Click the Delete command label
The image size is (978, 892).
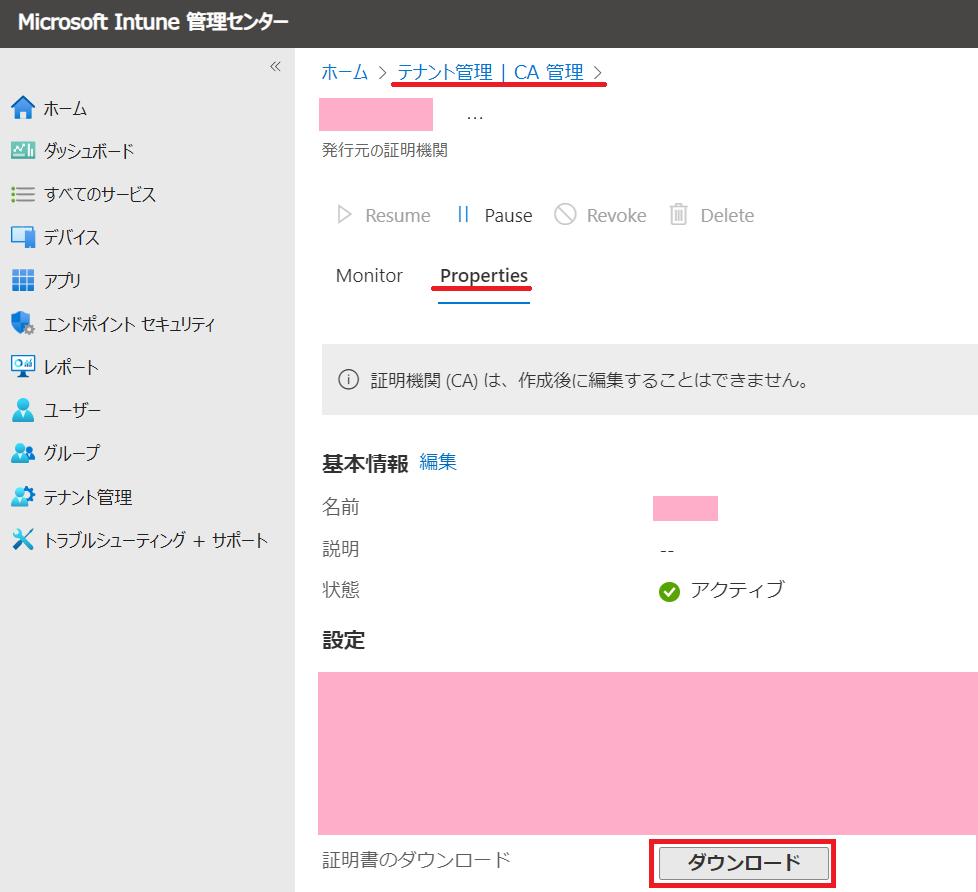pos(727,216)
